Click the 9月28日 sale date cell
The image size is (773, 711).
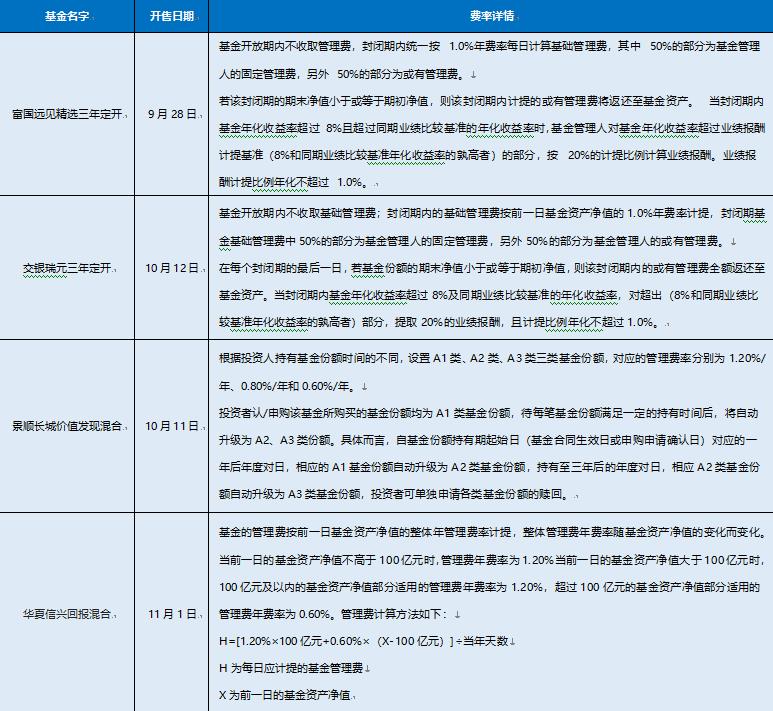click(x=172, y=115)
